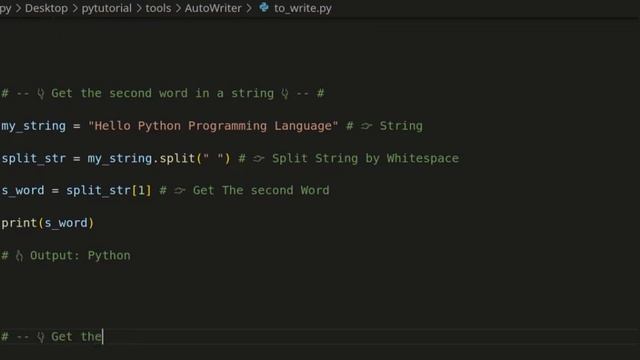
Task: Click the s_word variable assignment name
Action: 23,191
